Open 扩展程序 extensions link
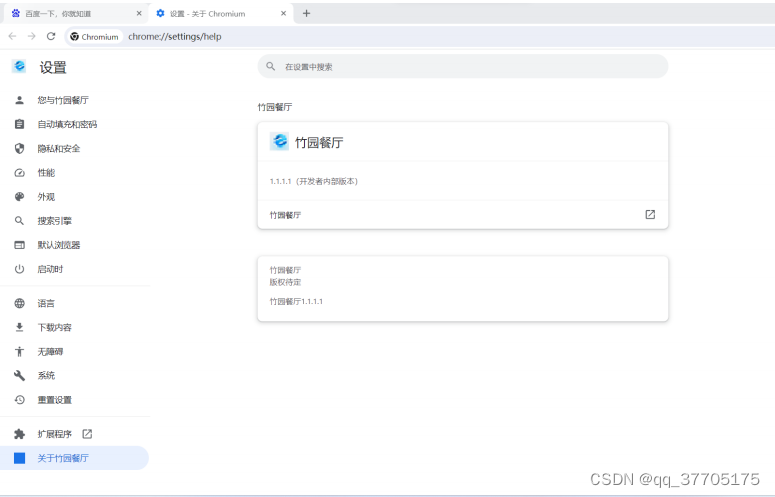The height and width of the screenshot is (497, 775). pyautogui.click(x=74, y=434)
